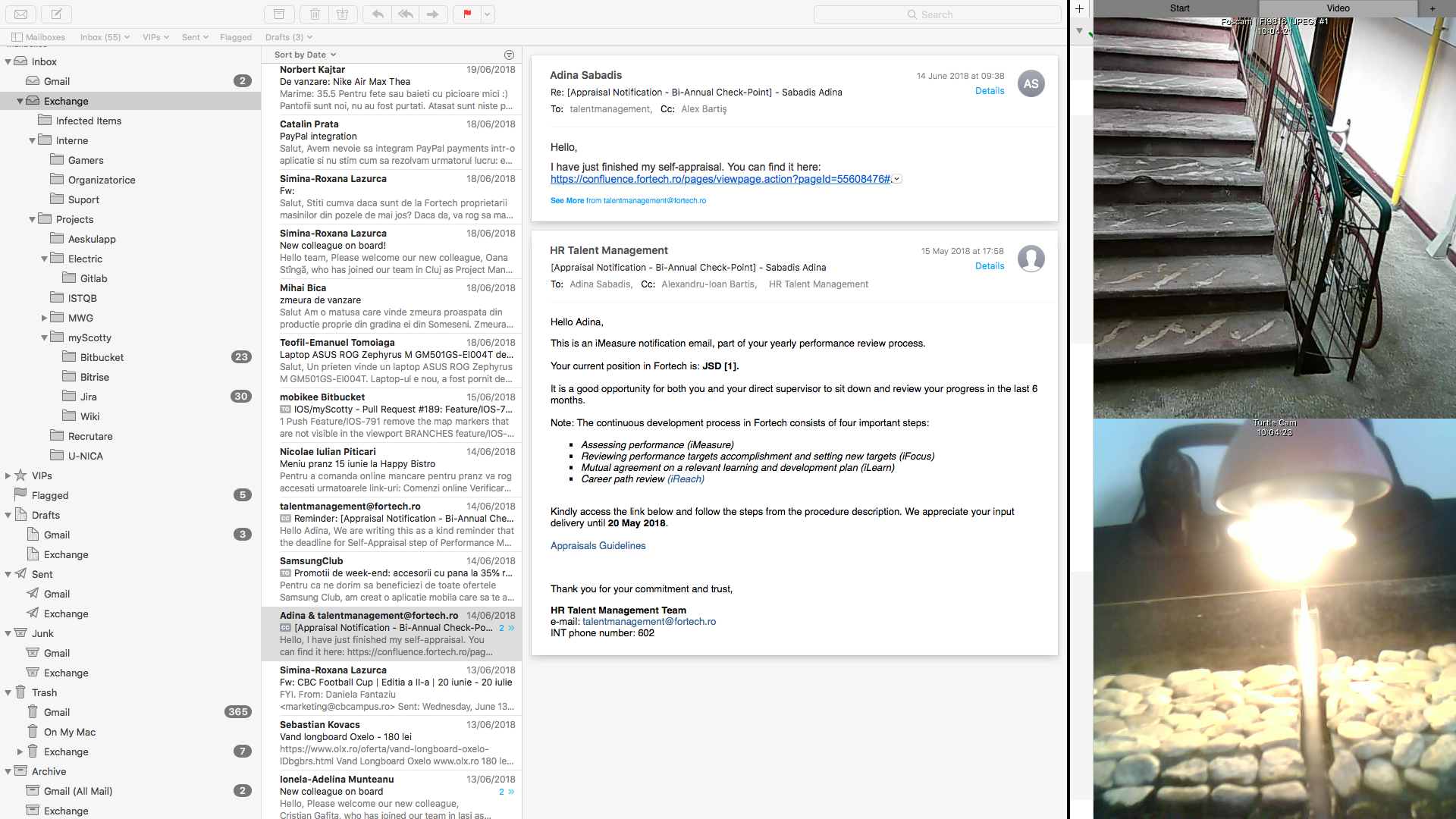Viewport: 1456px width, 819px height.
Task: Open the link options dropdown arrow
Action: pos(897,180)
